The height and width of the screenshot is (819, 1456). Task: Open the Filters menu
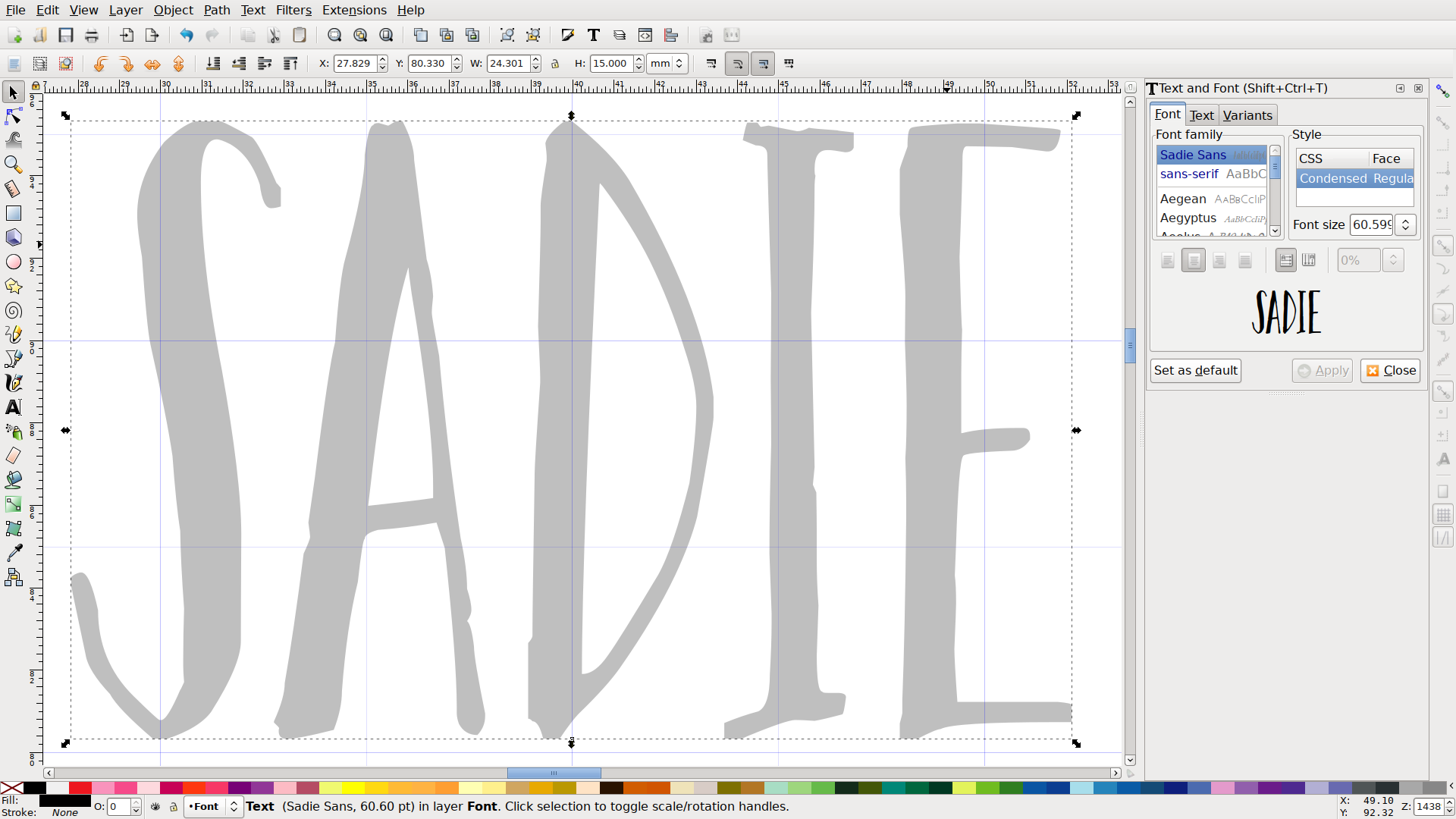pyautogui.click(x=293, y=10)
